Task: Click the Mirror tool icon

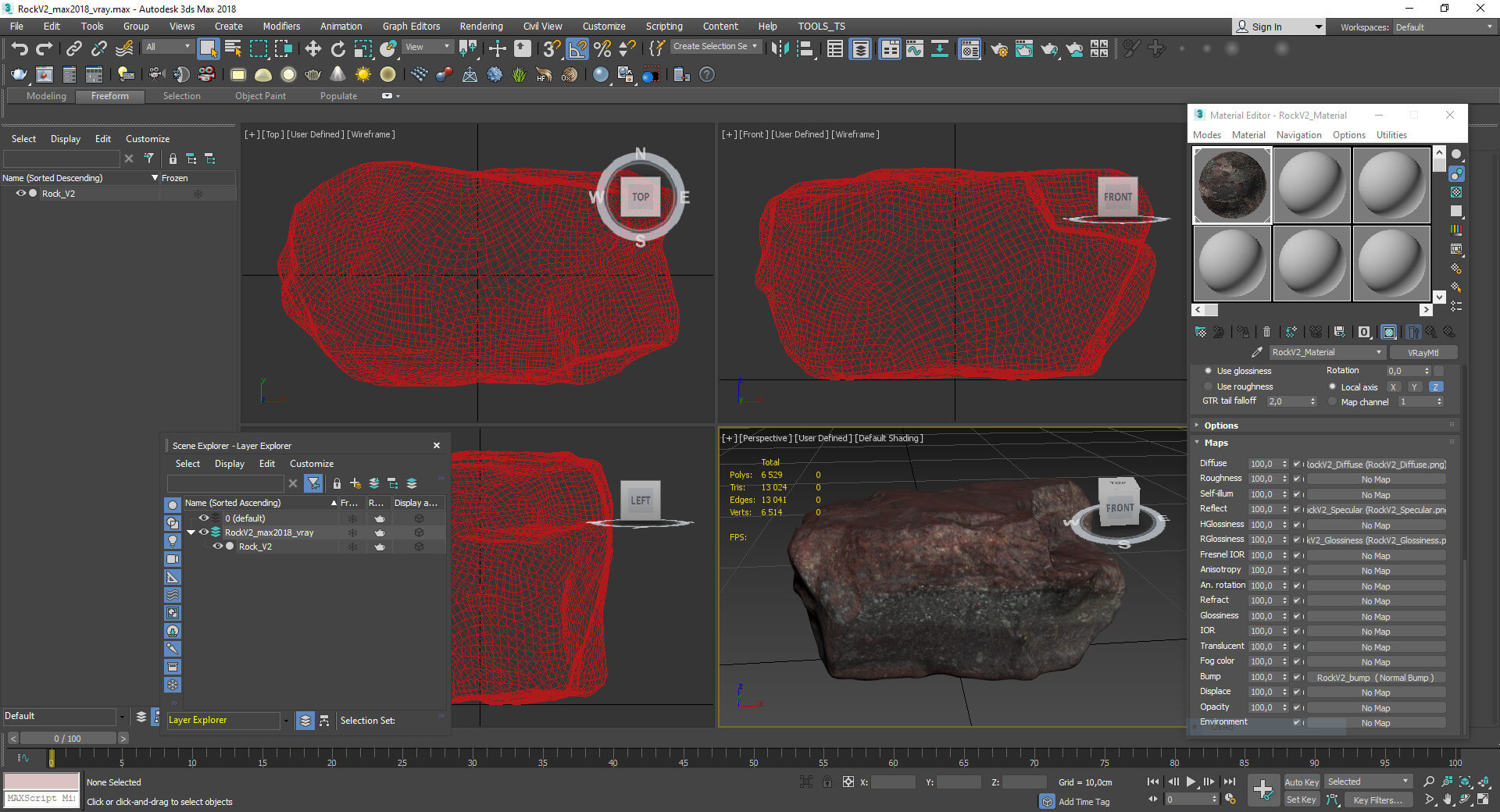Action: coord(780,49)
